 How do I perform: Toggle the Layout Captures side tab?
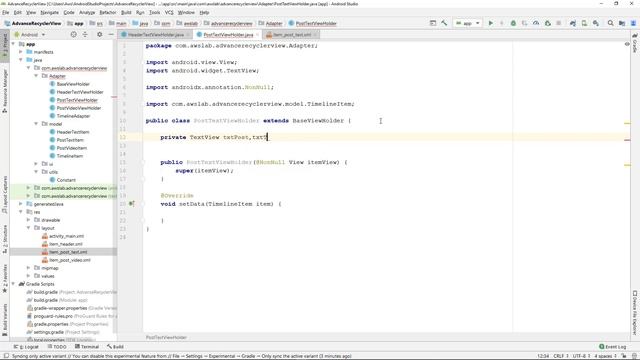click(x=5, y=195)
